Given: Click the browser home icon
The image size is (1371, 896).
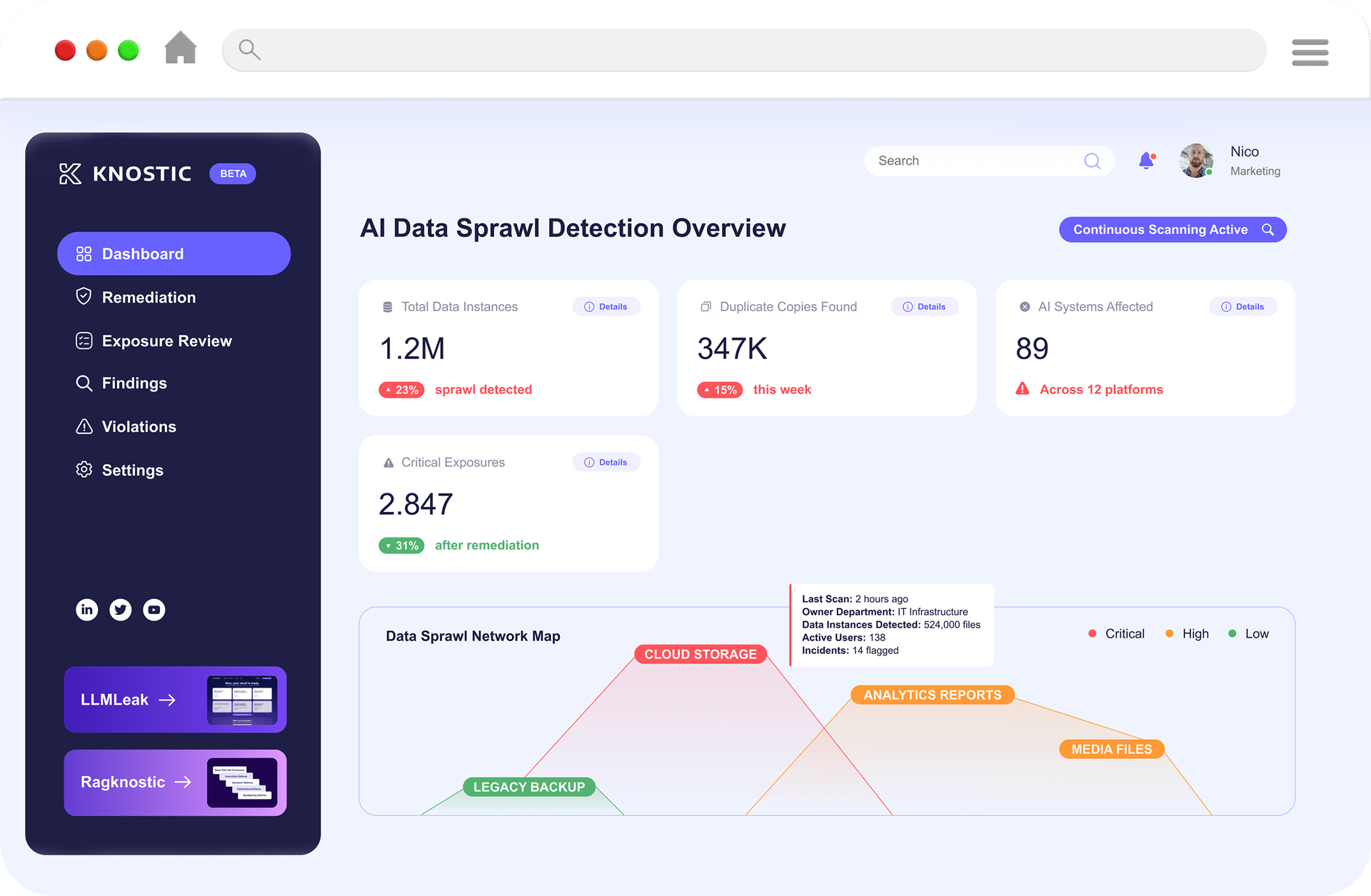Looking at the screenshot, I should tap(181, 48).
